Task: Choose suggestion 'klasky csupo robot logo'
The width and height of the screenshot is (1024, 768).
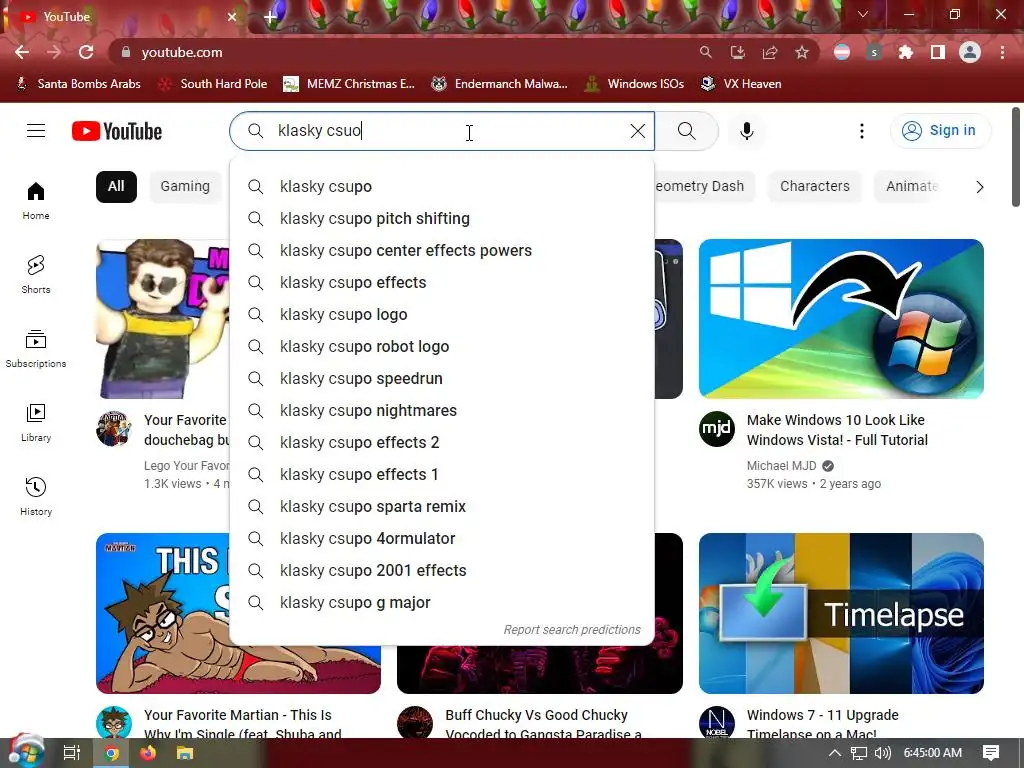Action: pyautogui.click(x=442, y=347)
